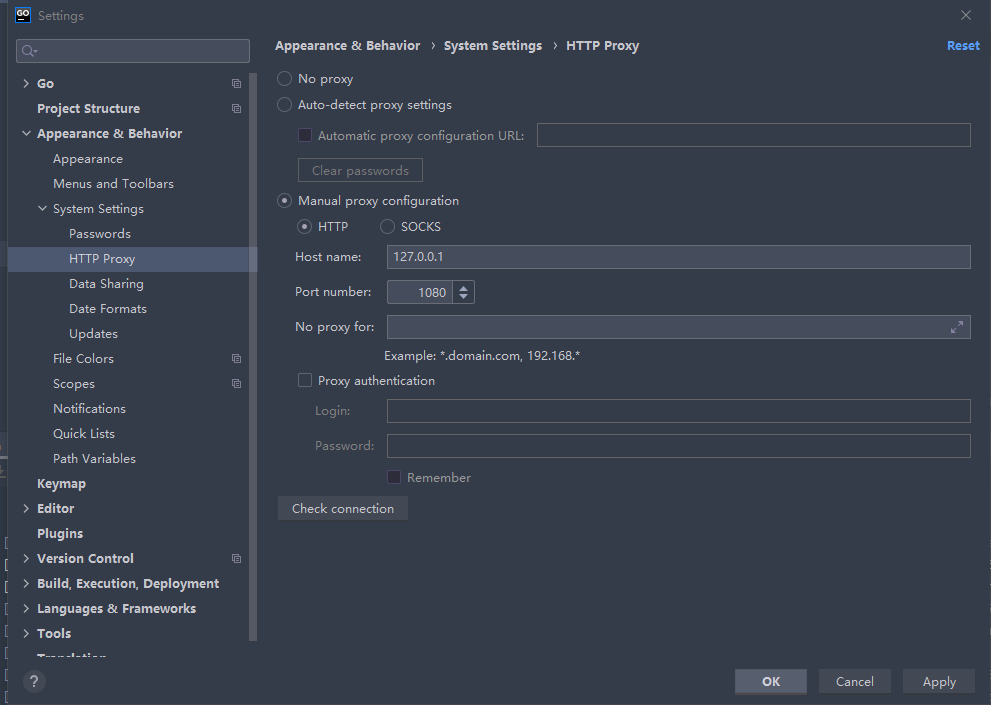Open help with the question mark button
Image resolution: width=991 pixels, height=705 pixels.
pyautogui.click(x=34, y=681)
